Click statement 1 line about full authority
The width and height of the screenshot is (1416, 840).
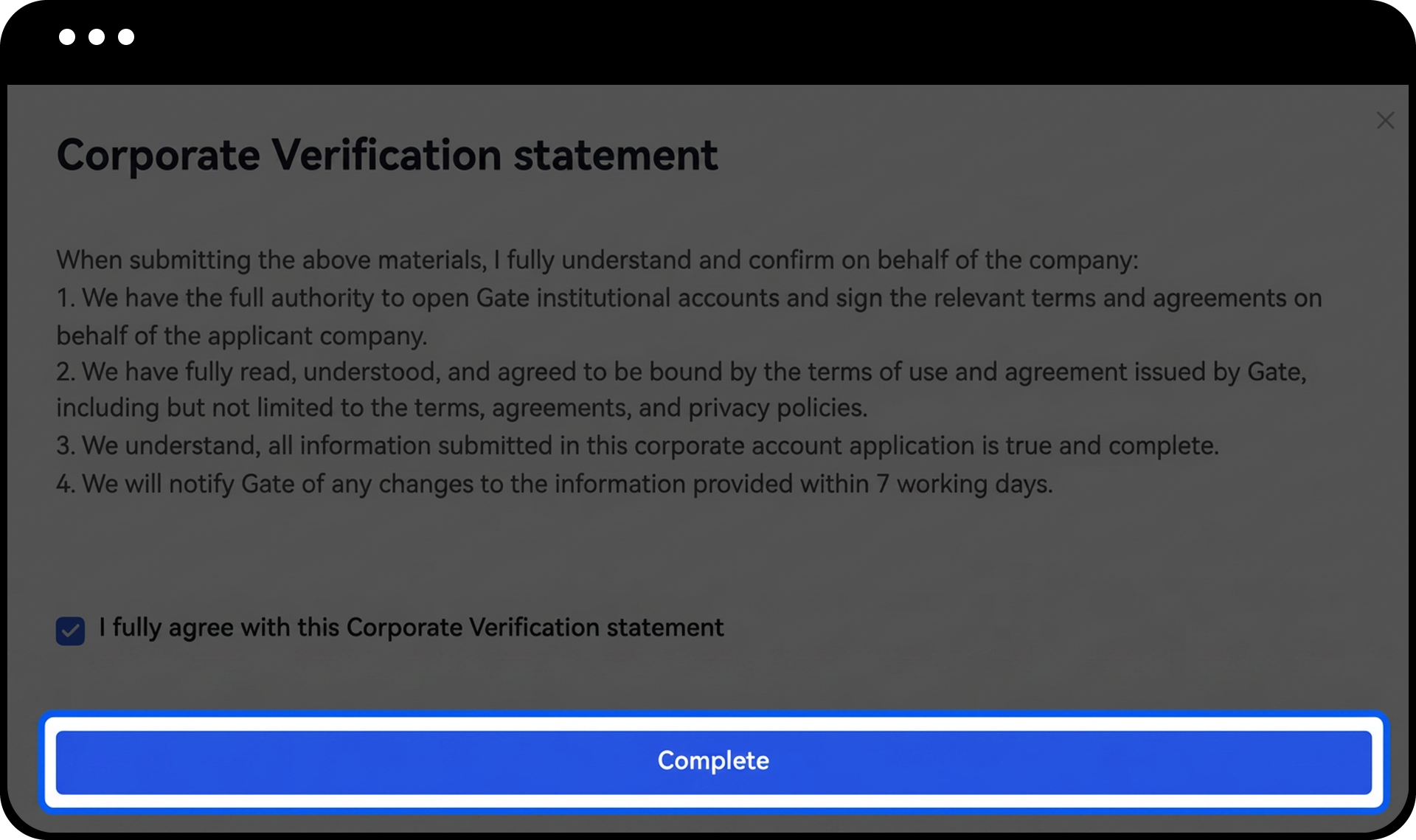coord(689,298)
